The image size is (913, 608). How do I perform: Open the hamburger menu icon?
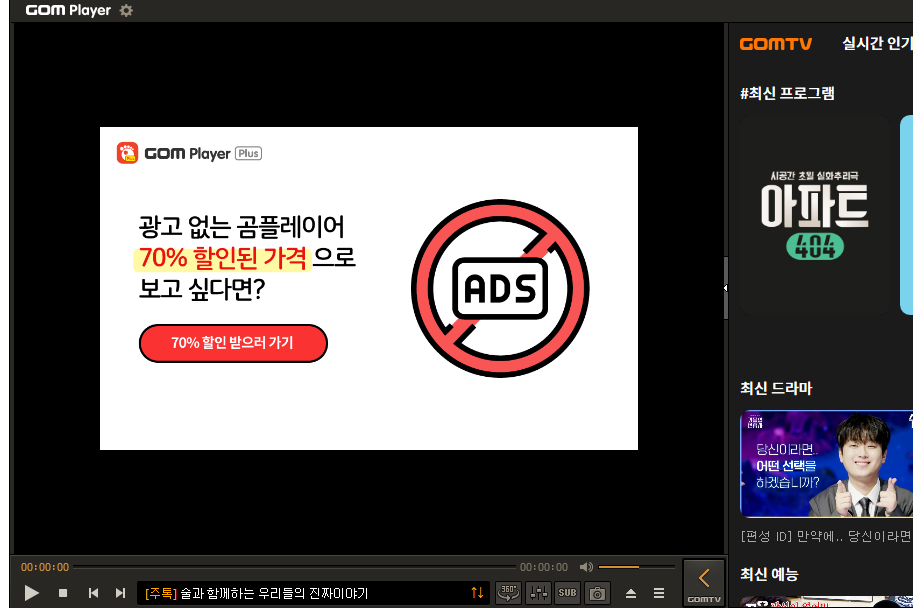(x=660, y=592)
